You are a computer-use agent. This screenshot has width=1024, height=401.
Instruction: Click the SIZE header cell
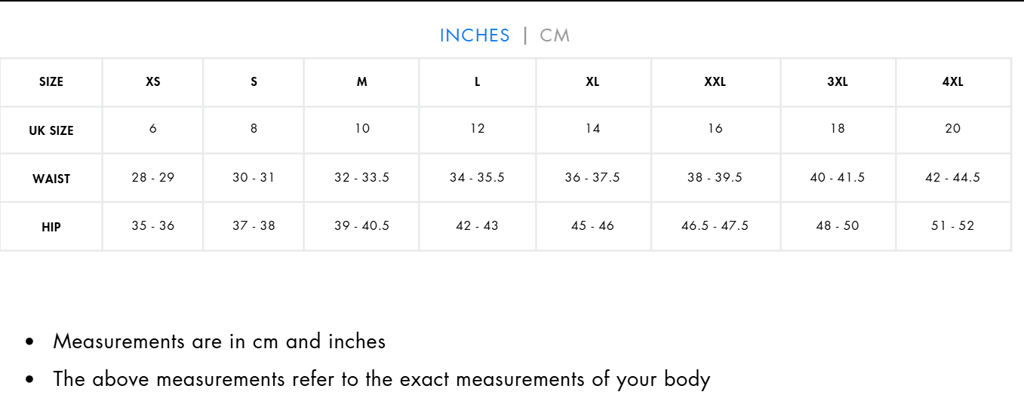[x=51, y=82]
